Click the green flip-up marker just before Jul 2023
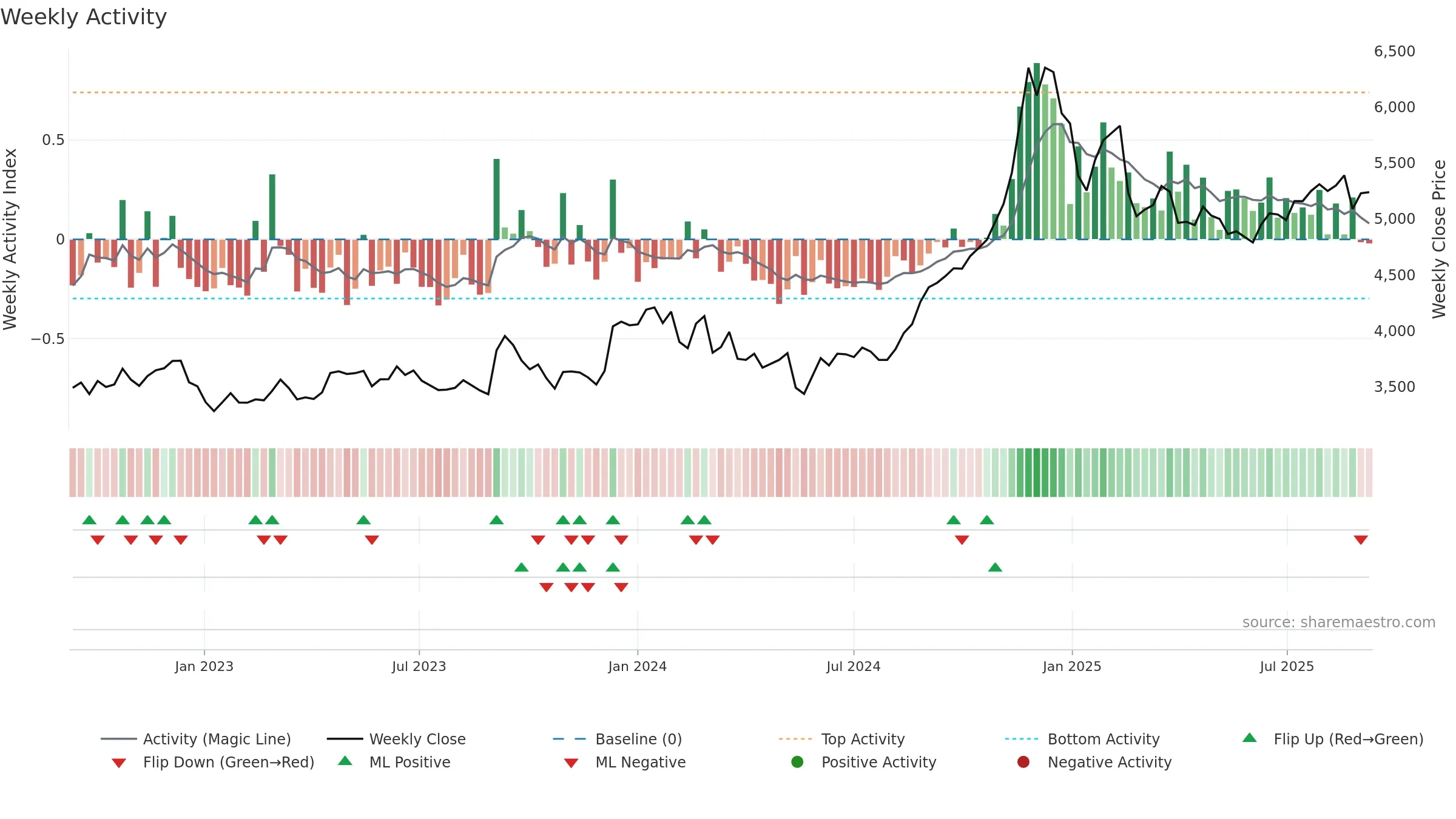Image resolution: width=1456 pixels, height=819 pixels. 363,520
